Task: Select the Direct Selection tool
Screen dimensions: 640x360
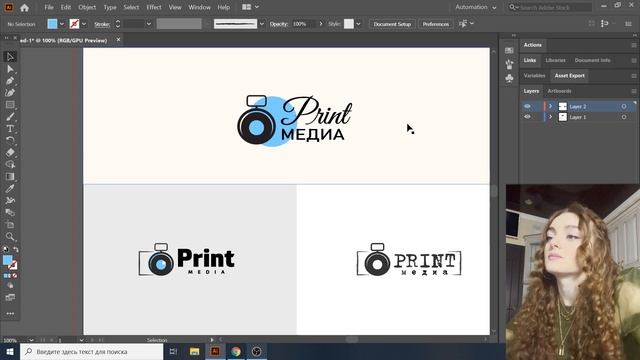Action: 10,69
